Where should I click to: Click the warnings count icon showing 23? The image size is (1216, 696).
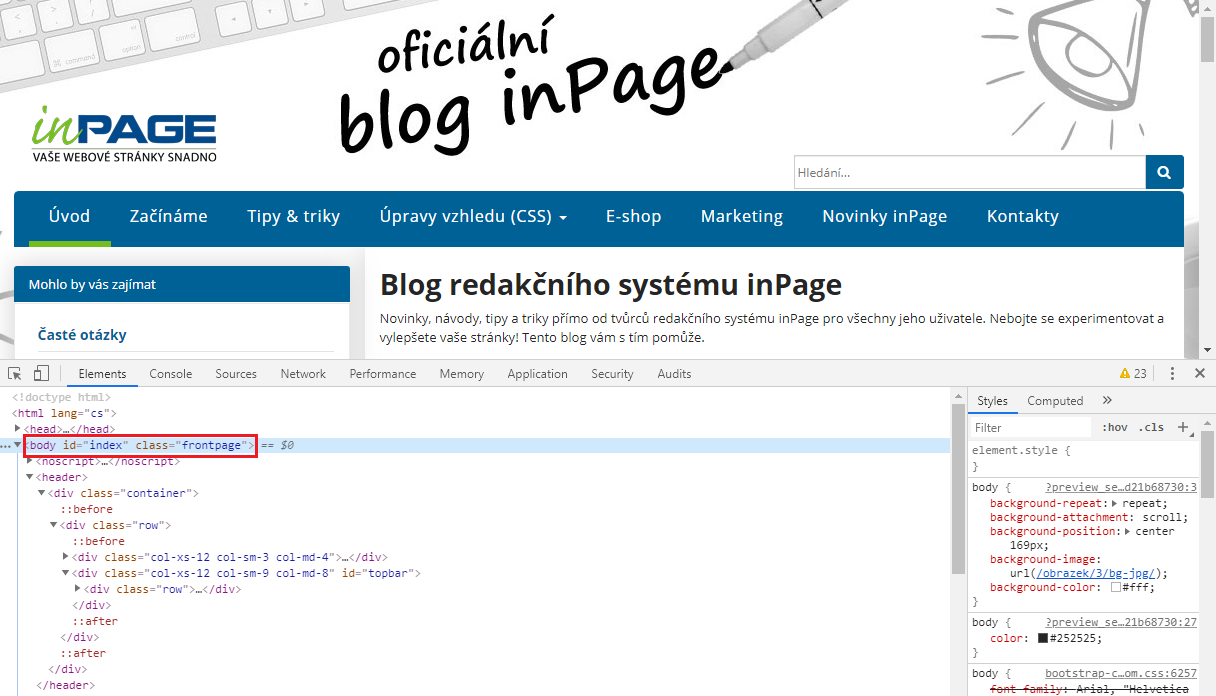1133,373
